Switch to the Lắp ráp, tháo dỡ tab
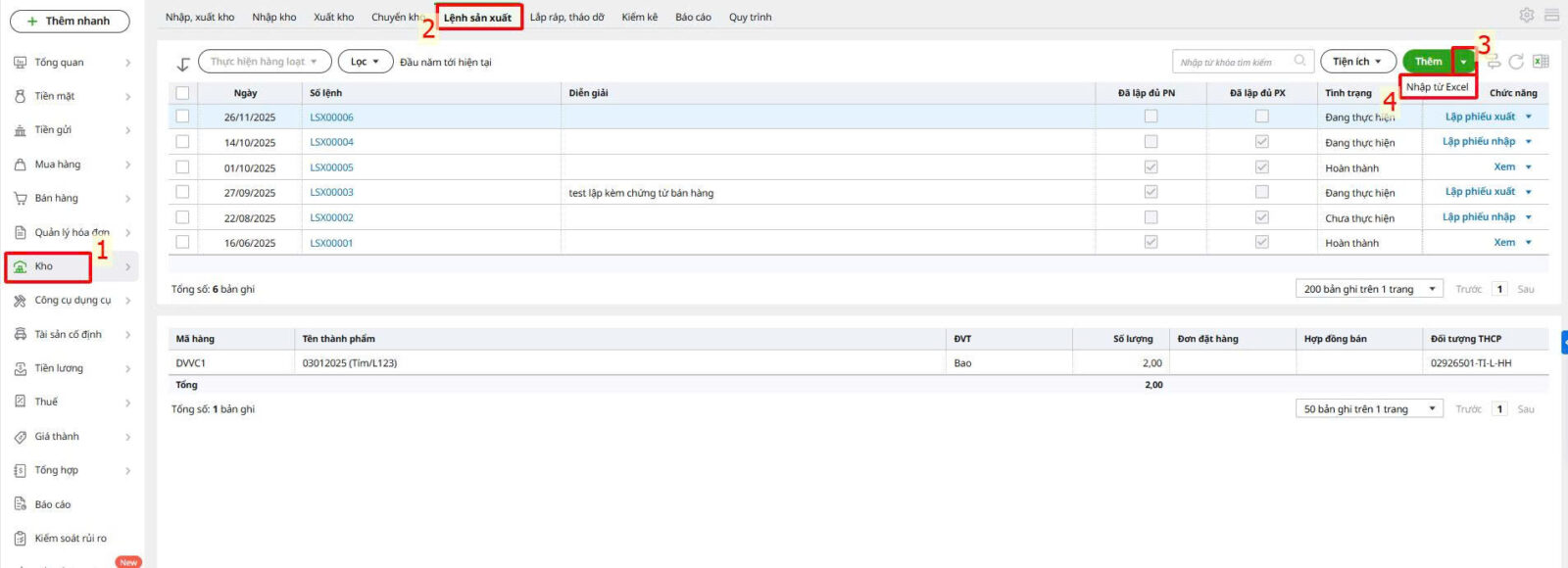Image resolution: width=1568 pixels, height=568 pixels. point(566,18)
